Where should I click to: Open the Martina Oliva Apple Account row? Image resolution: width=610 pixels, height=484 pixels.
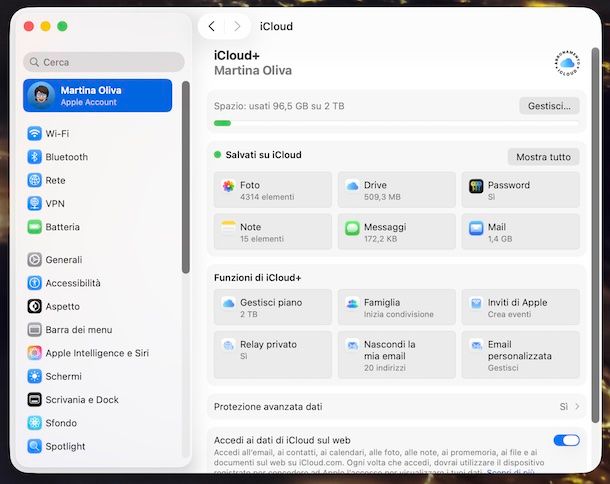tap(98, 95)
